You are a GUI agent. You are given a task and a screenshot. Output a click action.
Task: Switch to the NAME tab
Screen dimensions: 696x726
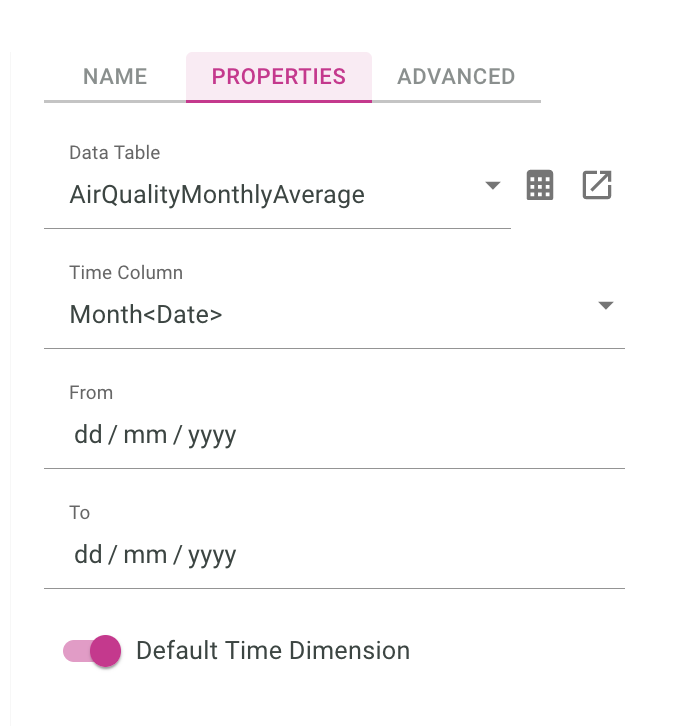pos(115,77)
